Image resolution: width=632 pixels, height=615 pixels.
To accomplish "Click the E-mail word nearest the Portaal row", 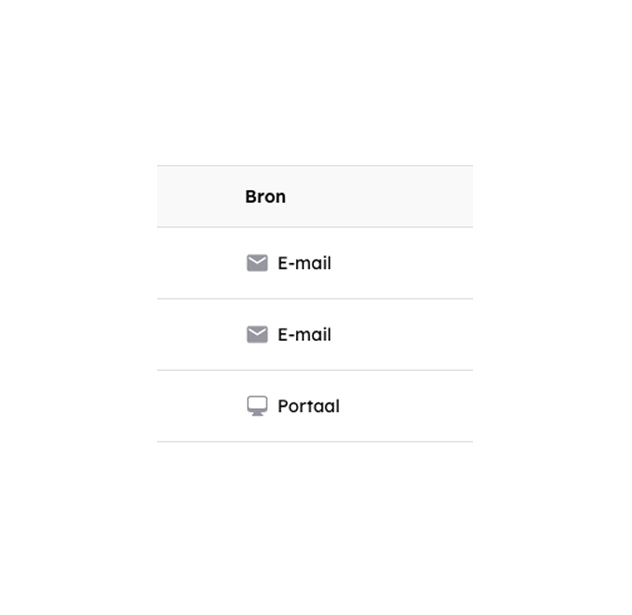I will click(x=304, y=335).
